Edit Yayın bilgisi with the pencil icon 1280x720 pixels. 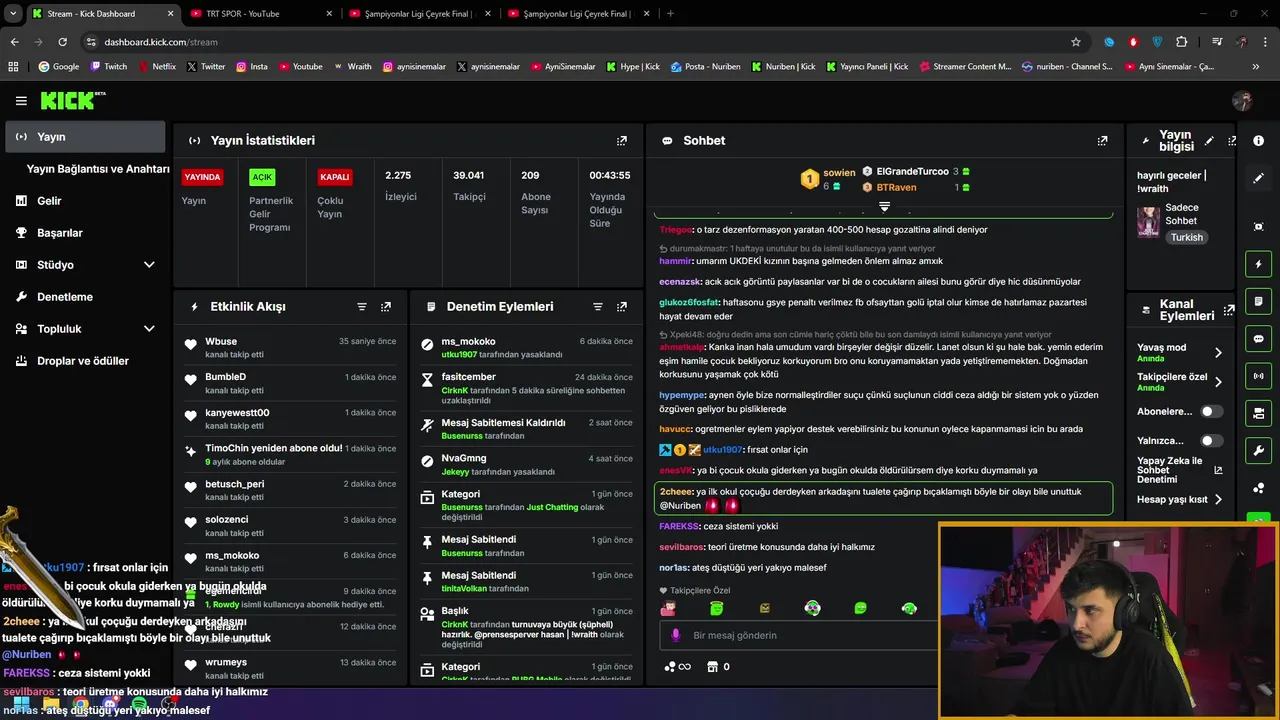point(1209,141)
